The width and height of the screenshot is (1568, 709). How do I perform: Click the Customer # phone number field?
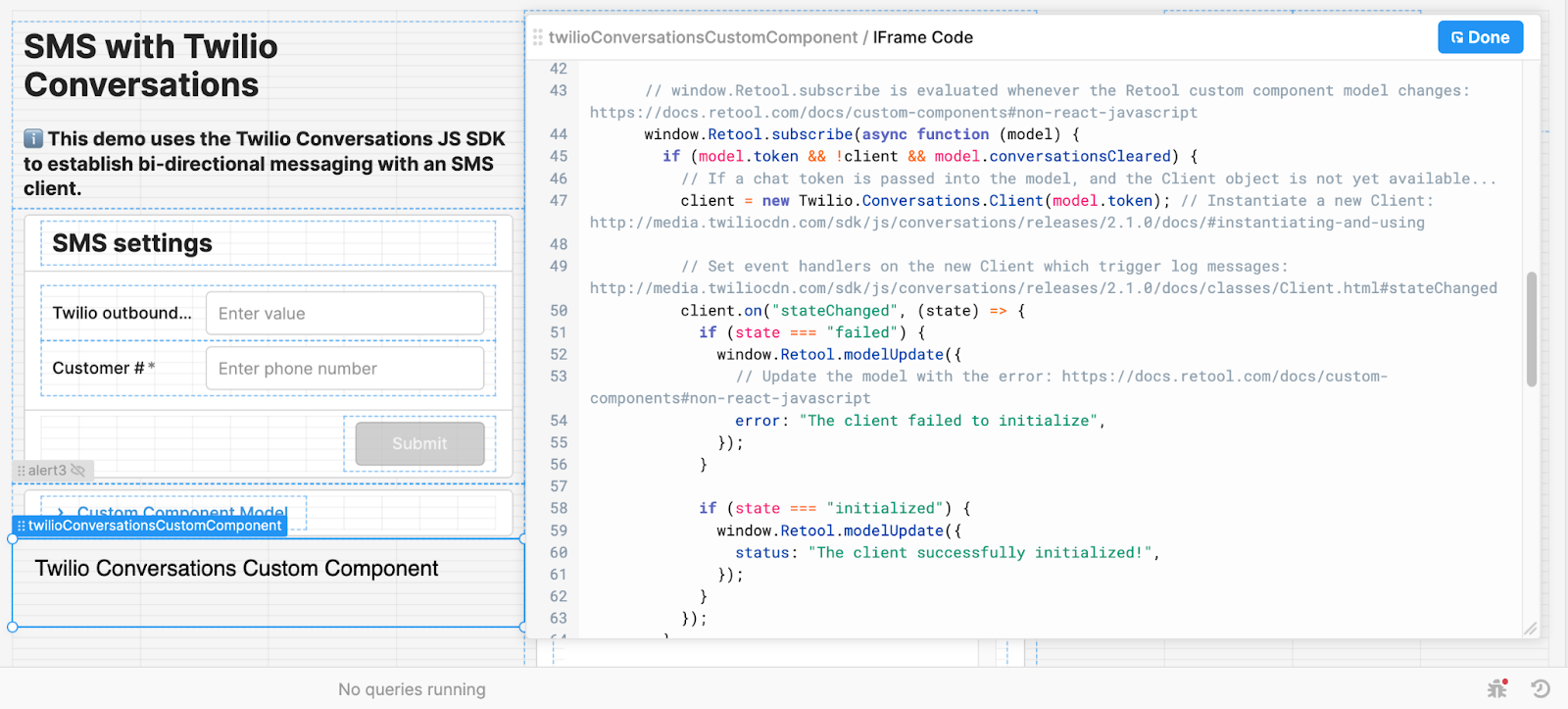coord(345,368)
